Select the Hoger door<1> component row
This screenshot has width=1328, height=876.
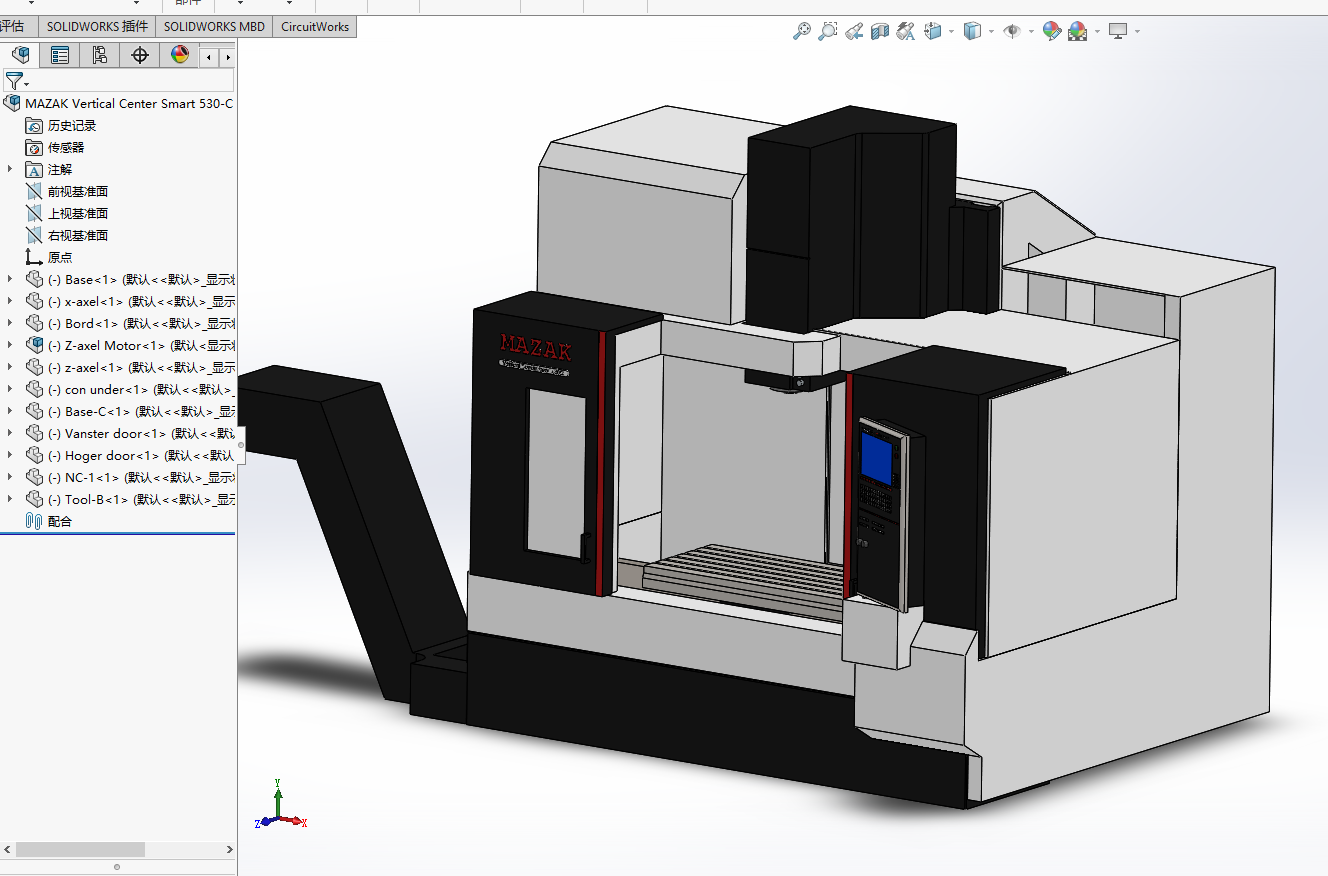tap(130, 456)
